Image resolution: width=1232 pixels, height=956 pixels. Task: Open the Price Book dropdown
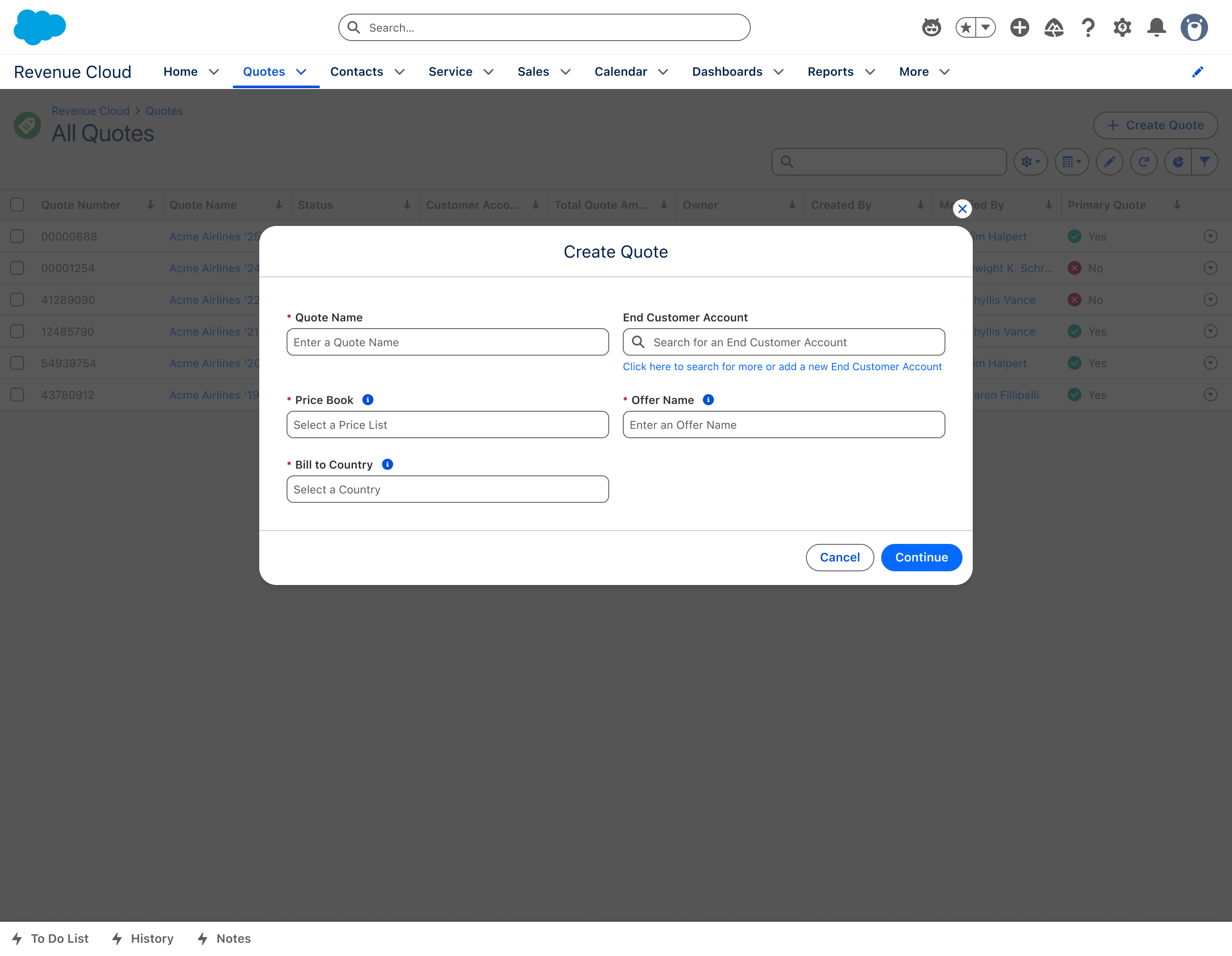coord(447,425)
